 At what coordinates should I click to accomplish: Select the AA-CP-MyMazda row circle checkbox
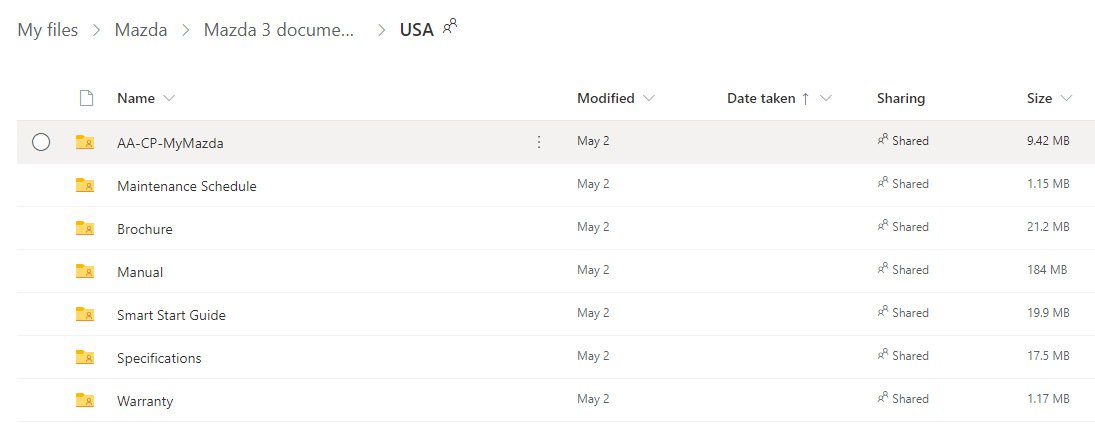click(41, 142)
